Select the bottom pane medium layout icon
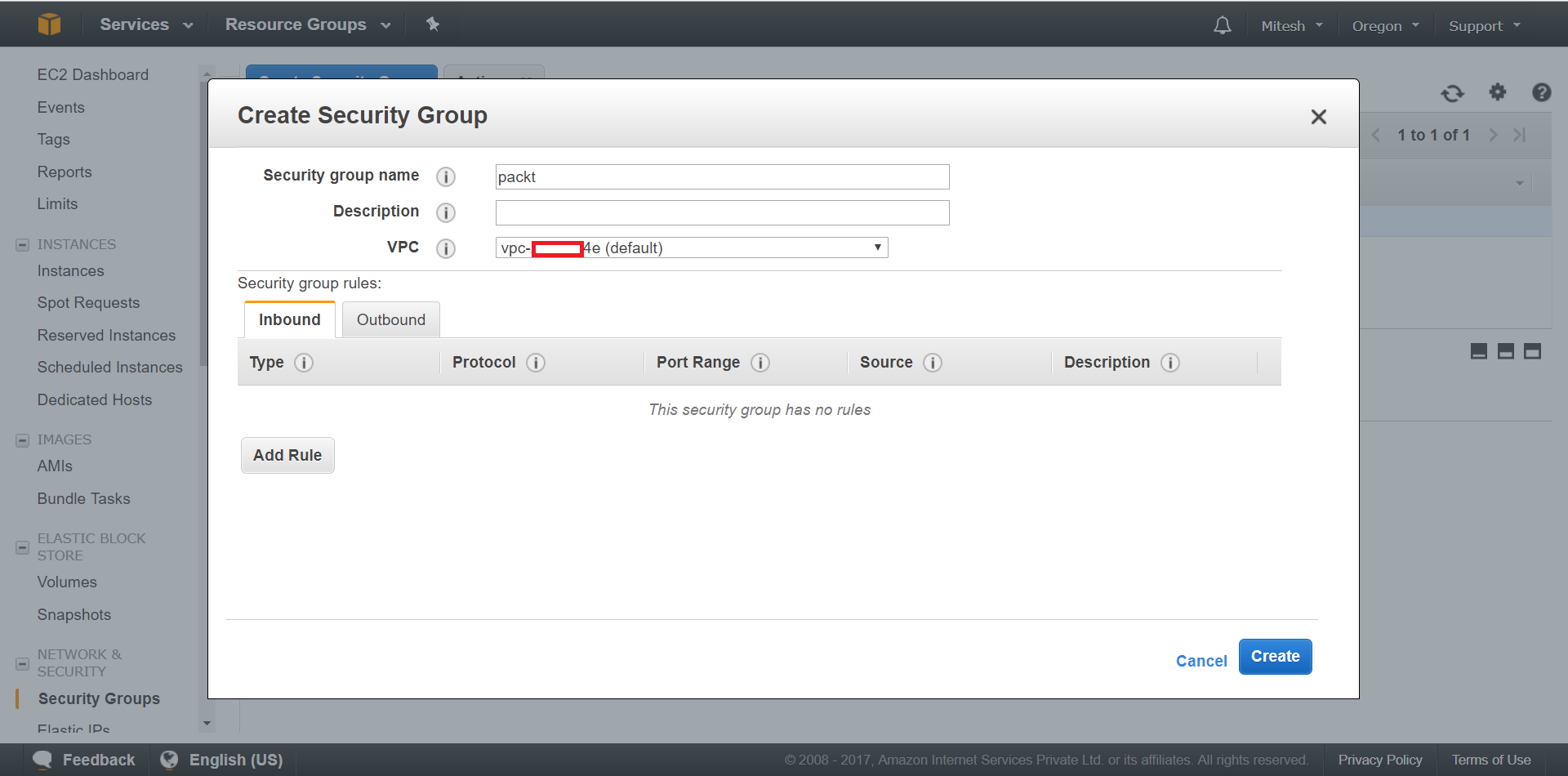 click(x=1506, y=351)
